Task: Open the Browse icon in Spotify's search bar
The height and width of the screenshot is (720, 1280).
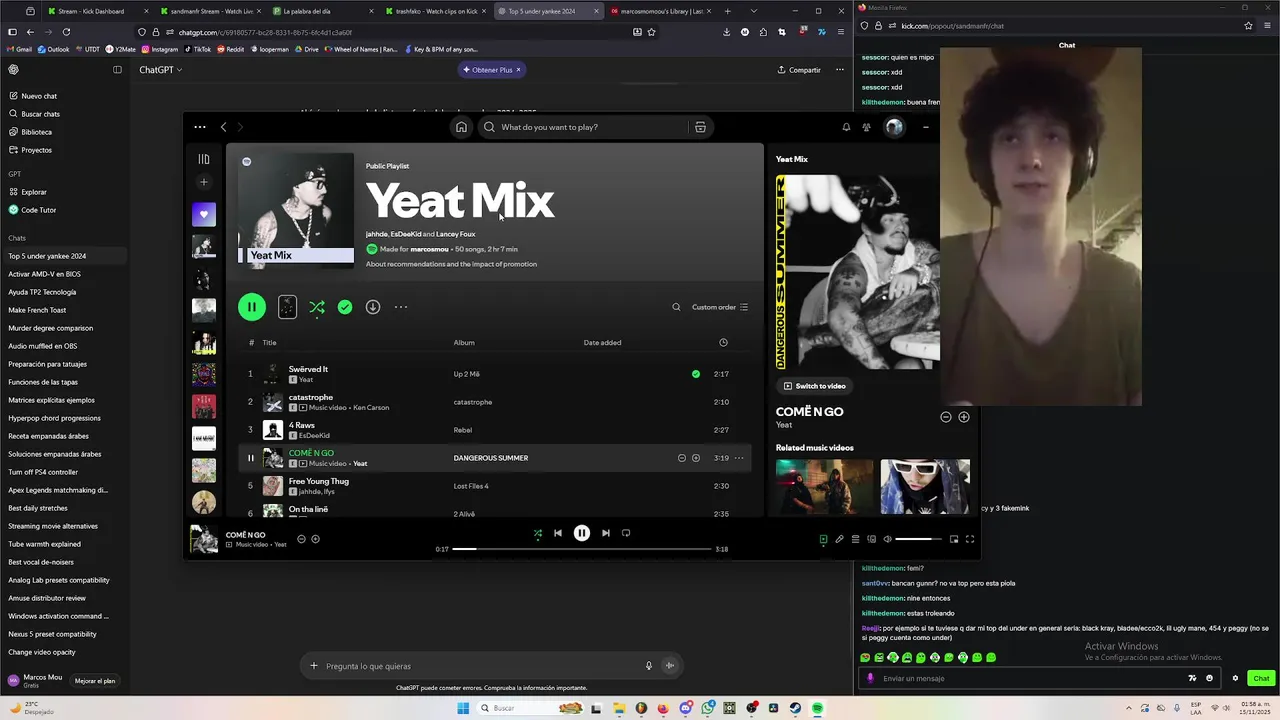Action: click(x=700, y=127)
